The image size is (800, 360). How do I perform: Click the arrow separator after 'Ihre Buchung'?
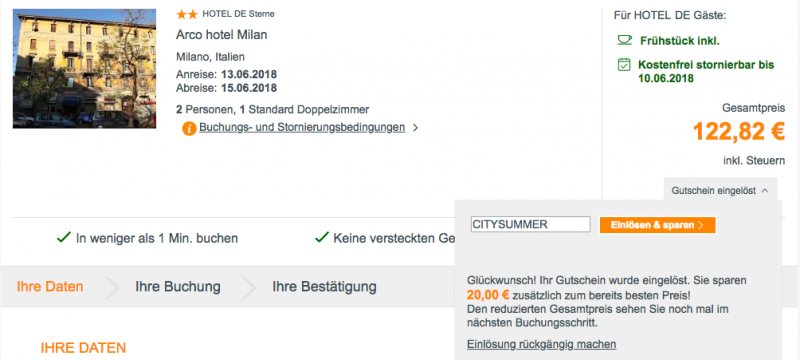pos(249,287)
